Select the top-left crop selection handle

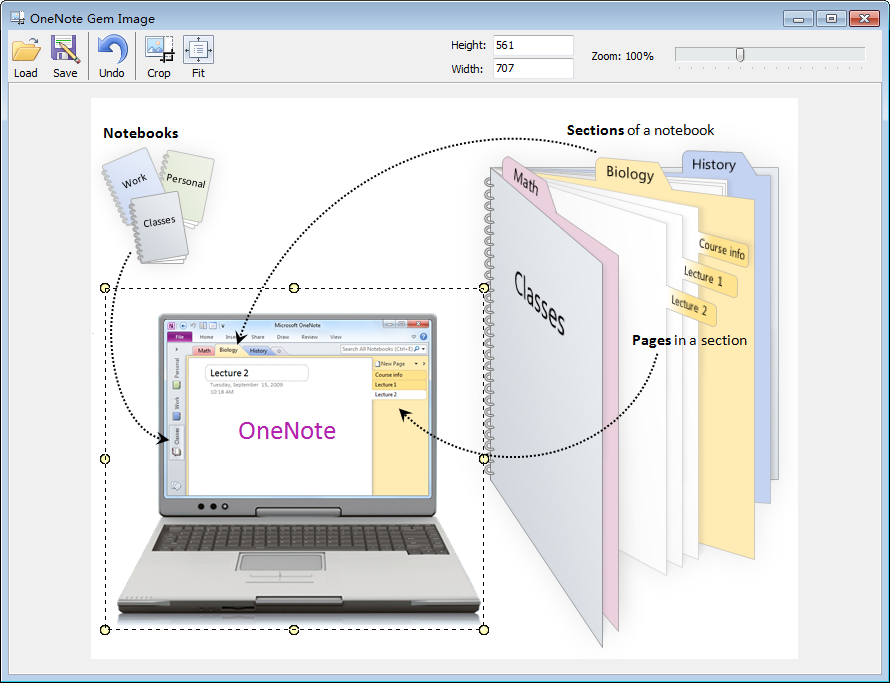pyautogui.click(x=105, y=288)
